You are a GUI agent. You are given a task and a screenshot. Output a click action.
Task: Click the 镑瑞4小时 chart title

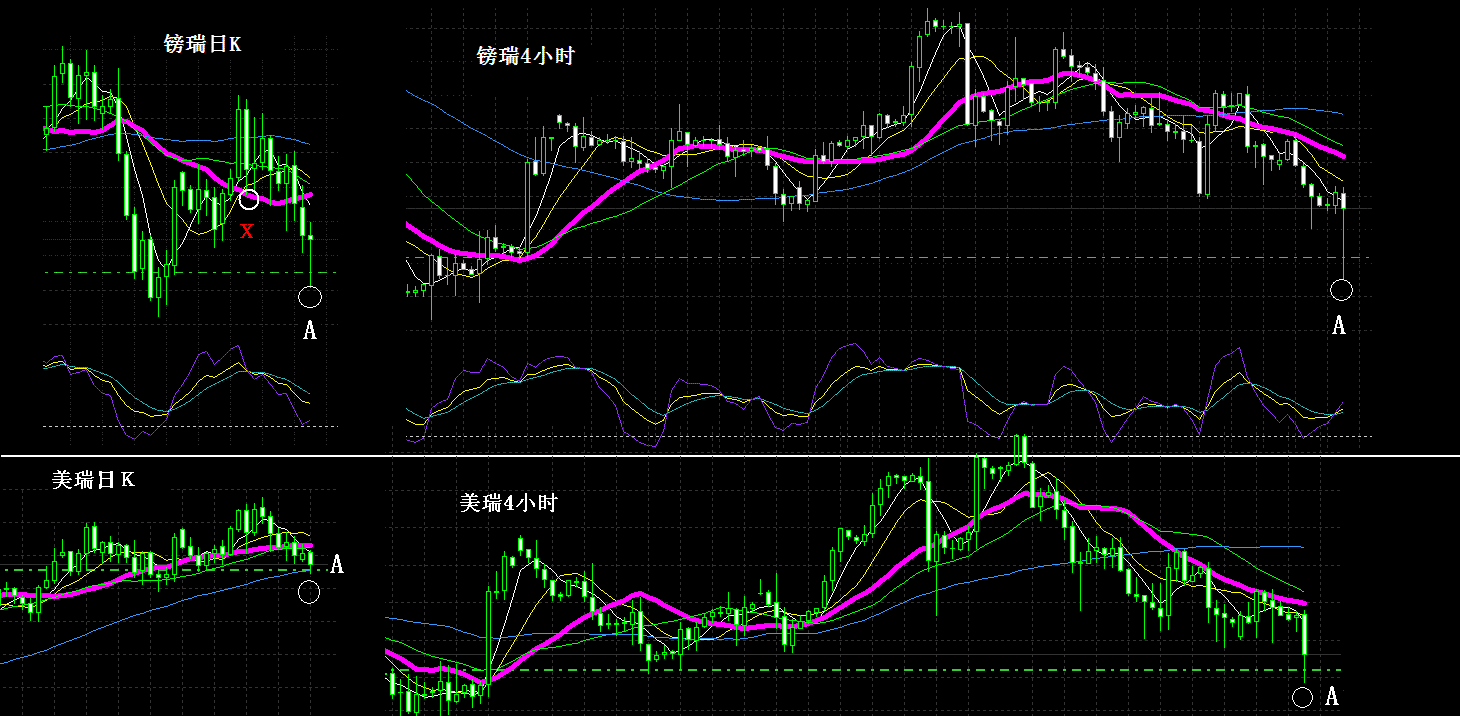526,57
